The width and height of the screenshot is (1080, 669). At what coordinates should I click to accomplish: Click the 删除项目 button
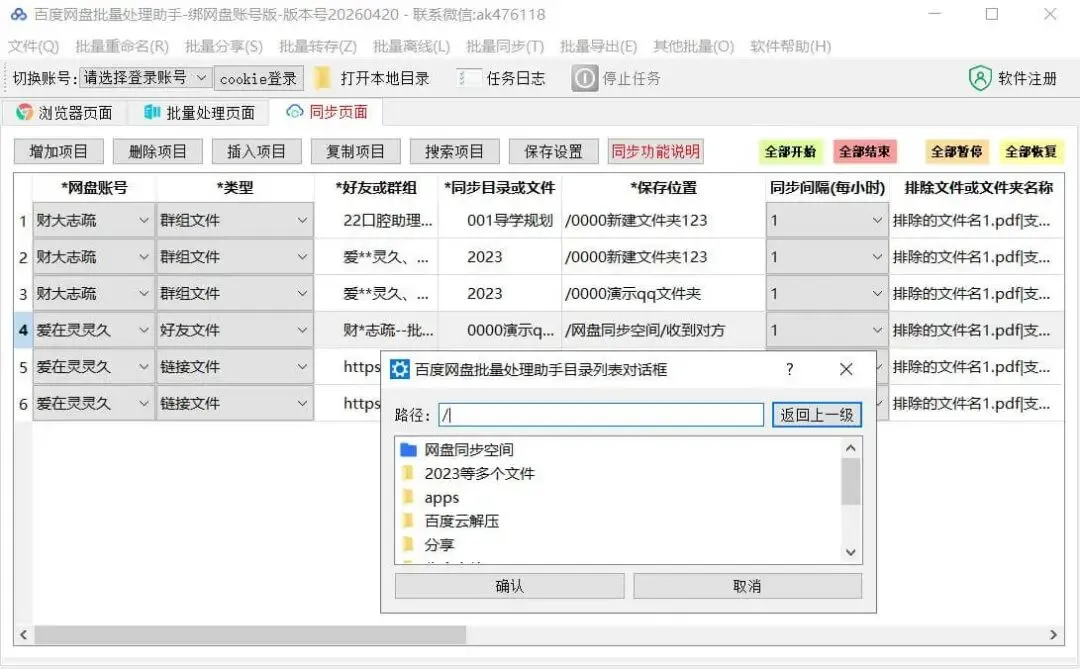click(x=158, y=152)
